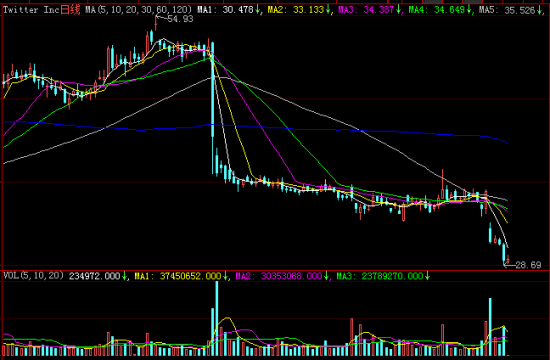Click the volume MA1: 37450652.000 yellow label
This screenshot has width=550, height=360.
[x=178, y=276]
